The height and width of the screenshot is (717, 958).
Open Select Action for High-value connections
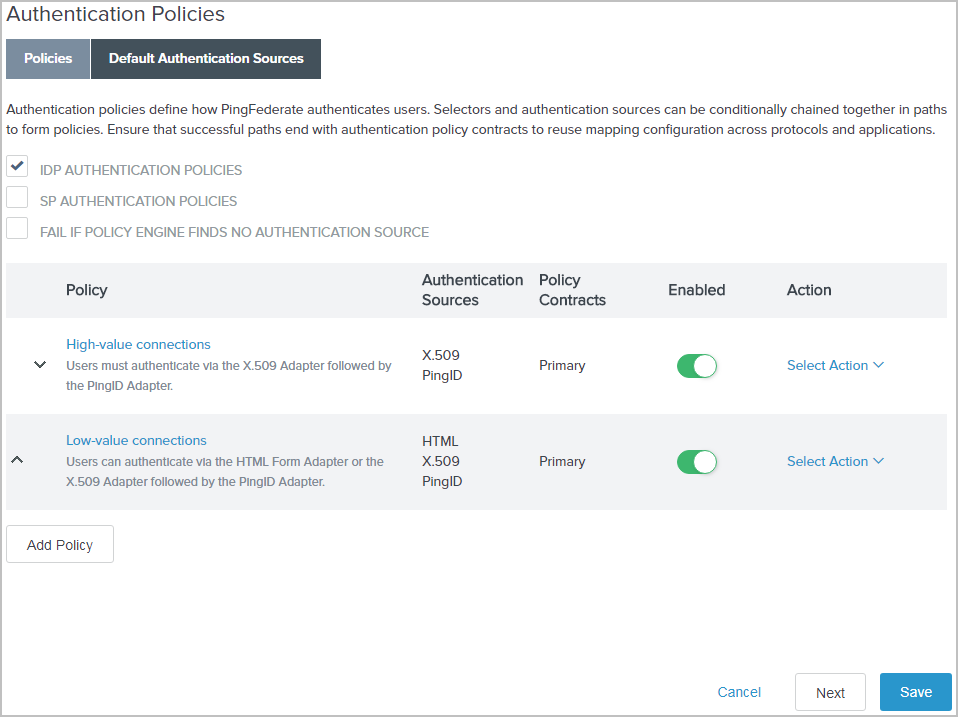pos(836,365)
